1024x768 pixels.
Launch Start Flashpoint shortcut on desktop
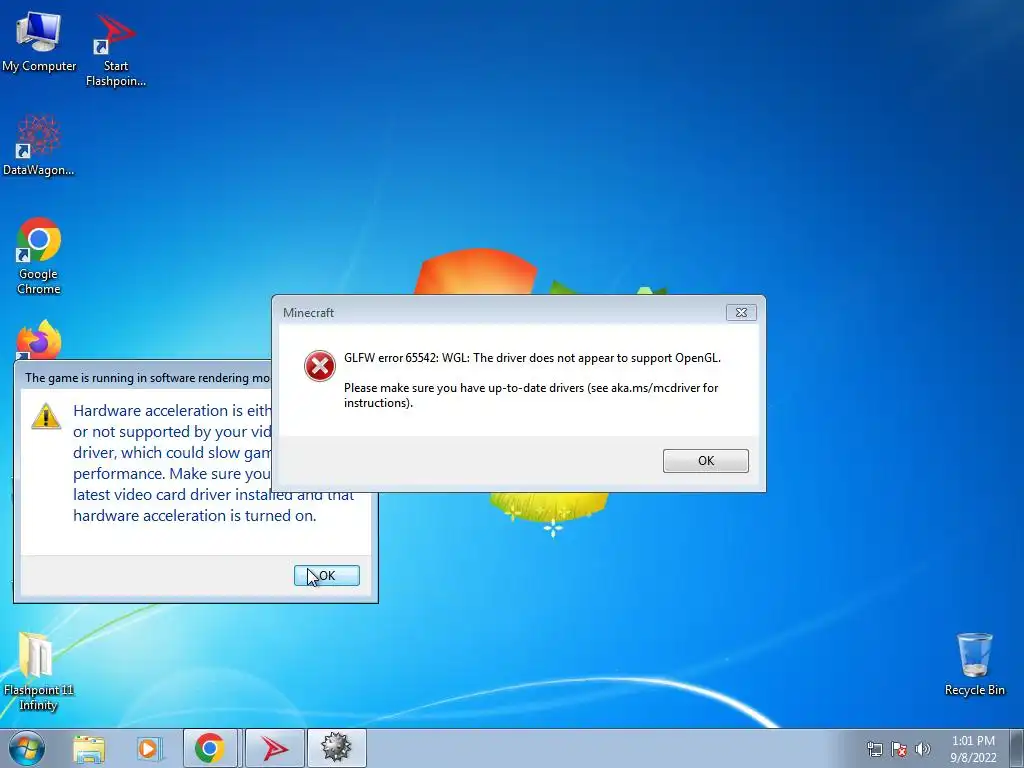click(116, 50)
